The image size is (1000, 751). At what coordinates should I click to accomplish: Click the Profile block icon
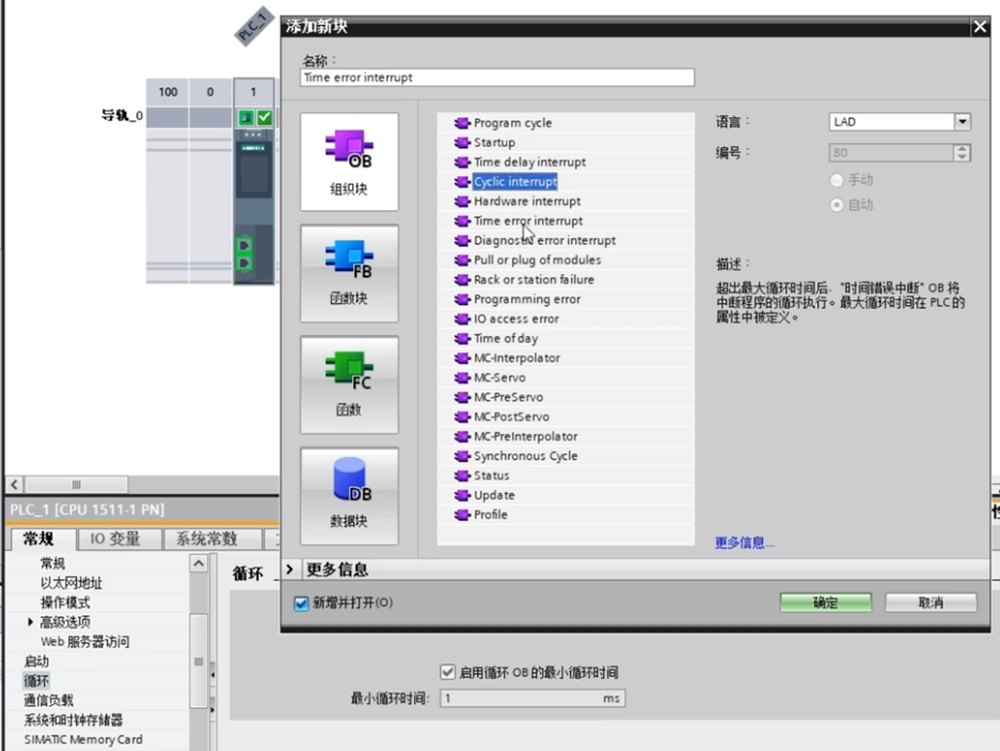(461, 515)
